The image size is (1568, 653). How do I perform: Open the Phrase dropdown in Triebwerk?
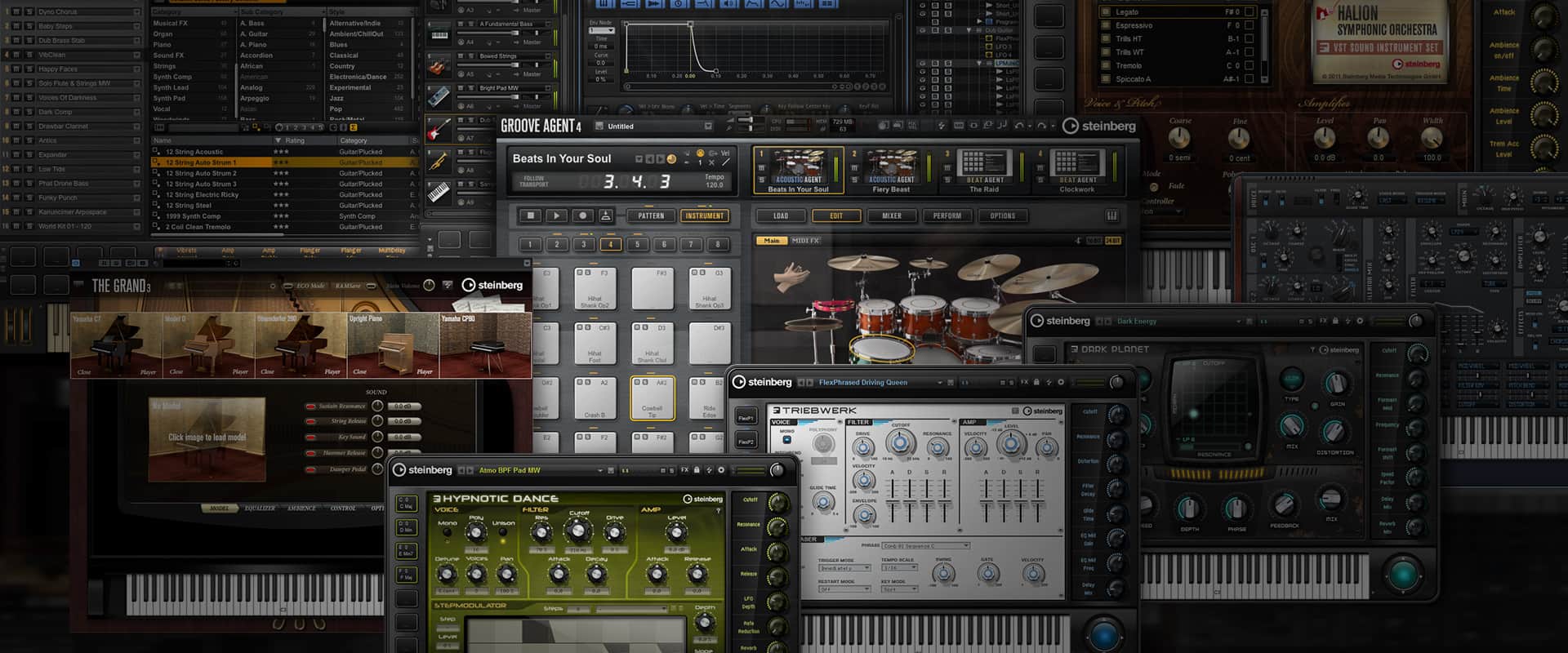click(x=926, y=545)
